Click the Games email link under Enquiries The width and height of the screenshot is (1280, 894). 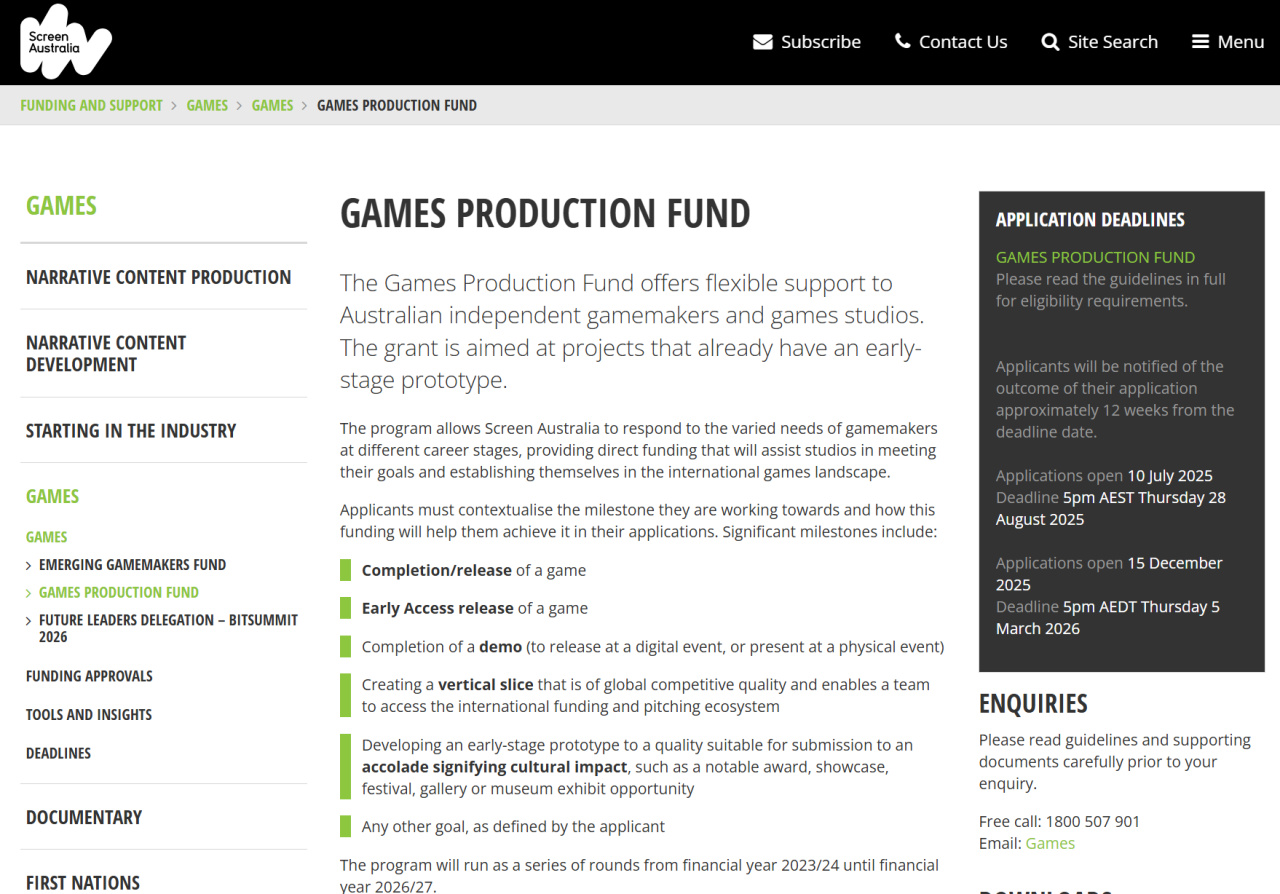tap(1050, 843)
